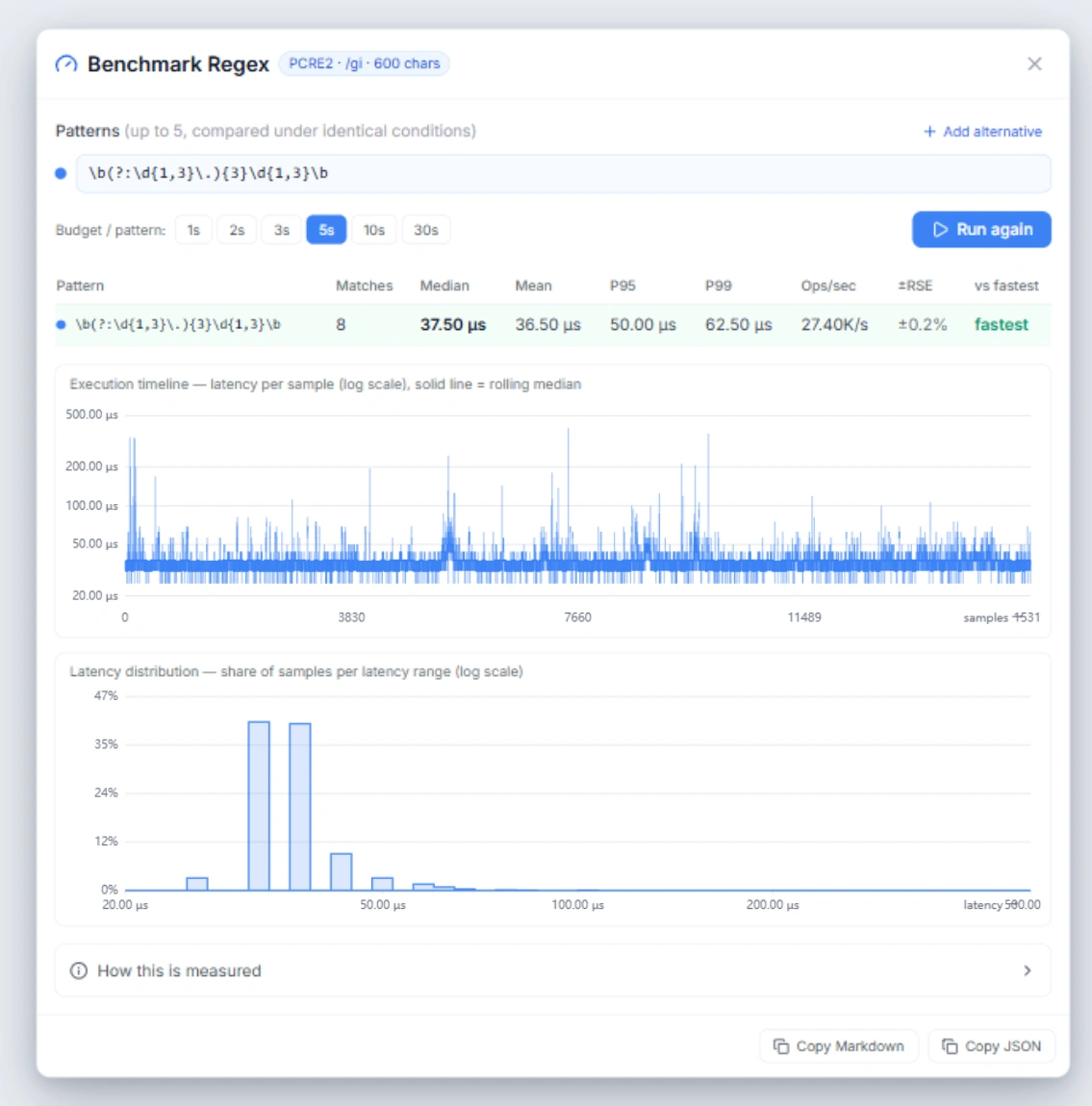1092x1106 pixels.
Task: Click the Add alternative link
Action: pyautogui.click(x=982, y=132)
